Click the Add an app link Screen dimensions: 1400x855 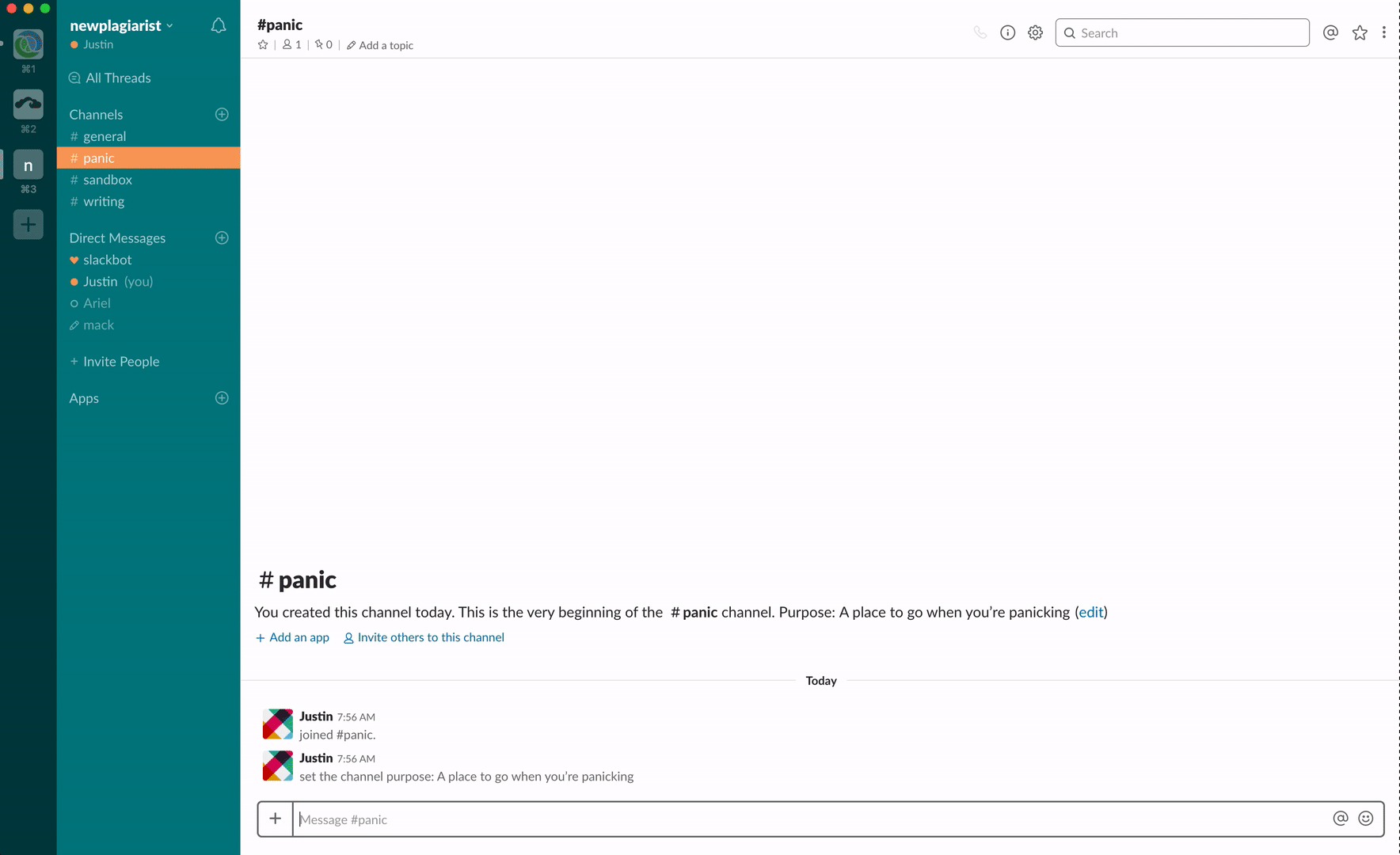point(292,637)
